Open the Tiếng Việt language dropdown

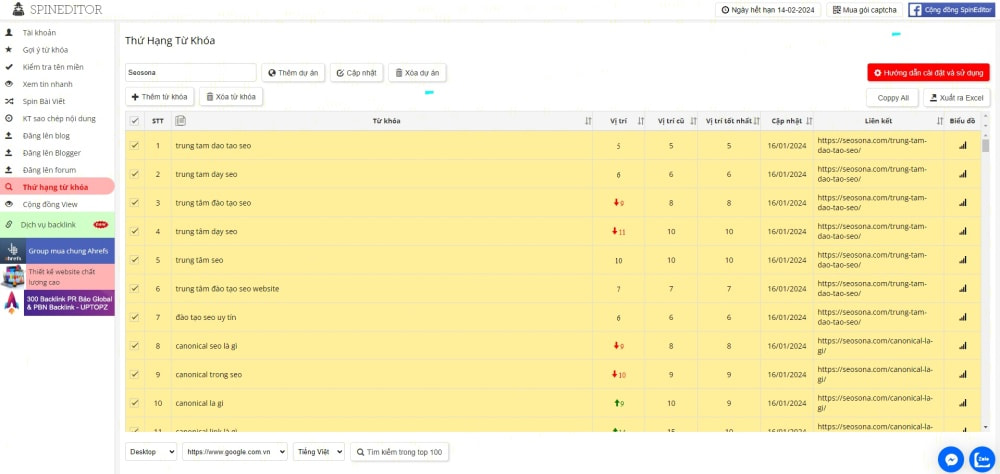click(x=319, y=452)
